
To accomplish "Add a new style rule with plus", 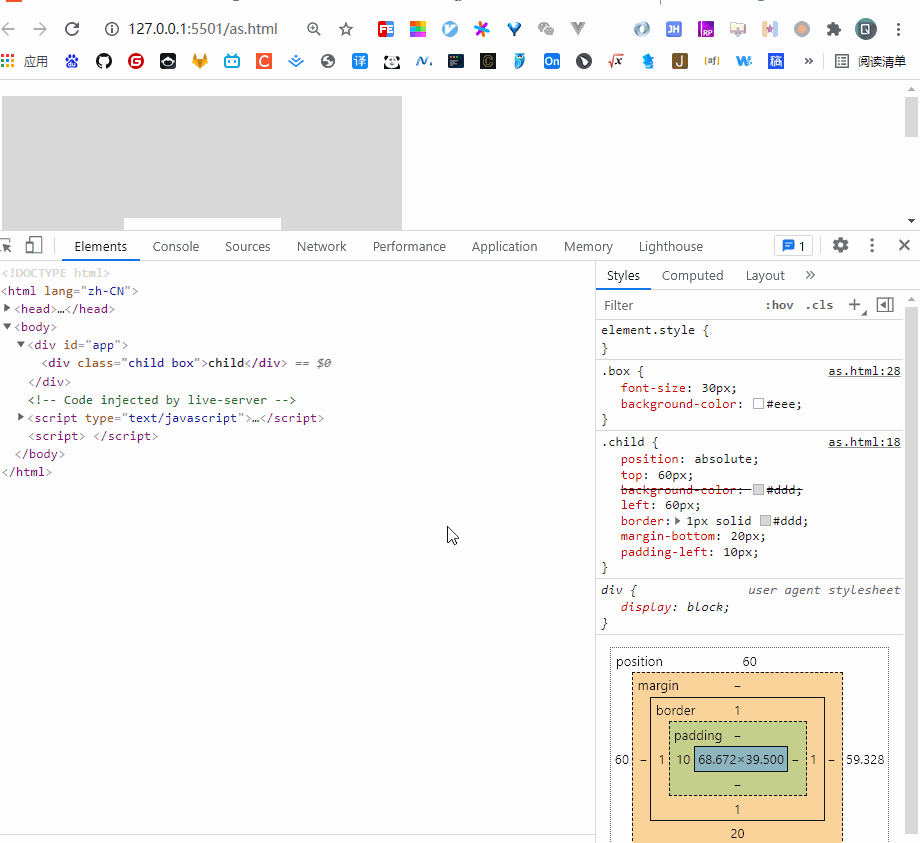I will click(x=855, y=304).
